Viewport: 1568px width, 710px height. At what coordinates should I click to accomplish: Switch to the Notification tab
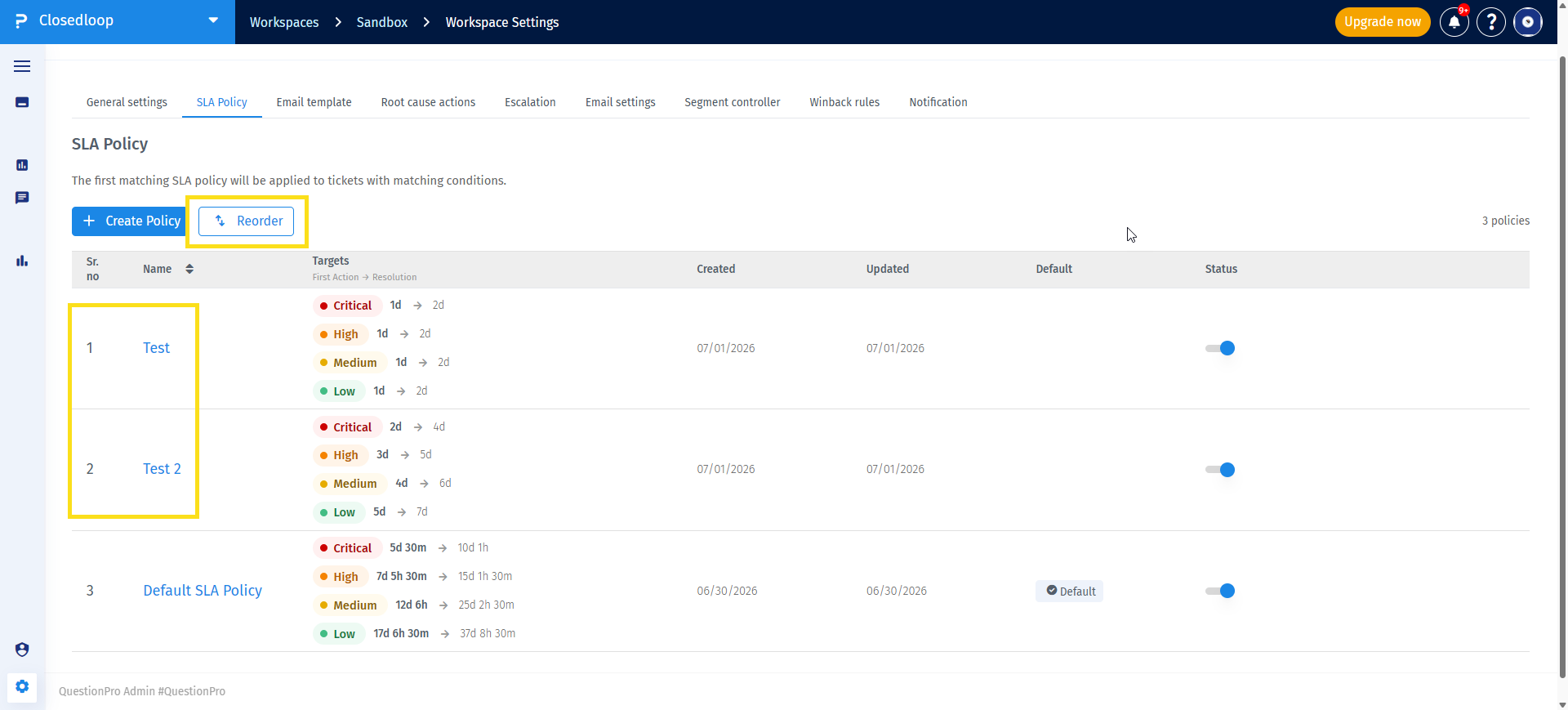pyautogui.click(x=938, y=102)
